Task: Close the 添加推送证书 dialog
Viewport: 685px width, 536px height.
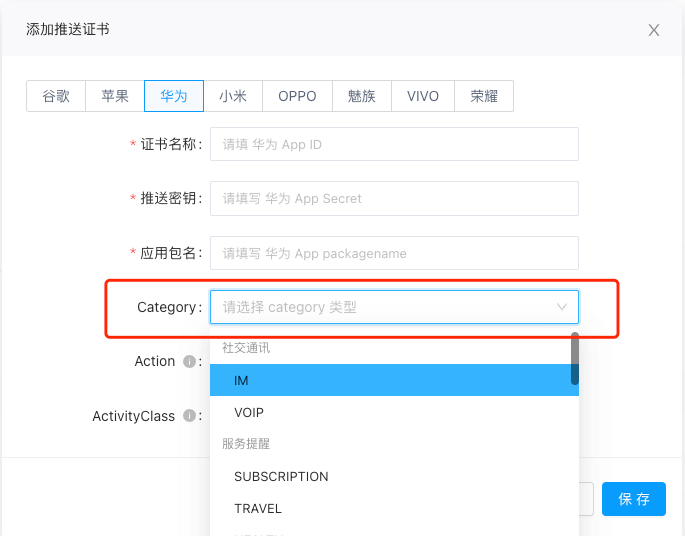Action: pyautogui.click(x=654, y=30)
